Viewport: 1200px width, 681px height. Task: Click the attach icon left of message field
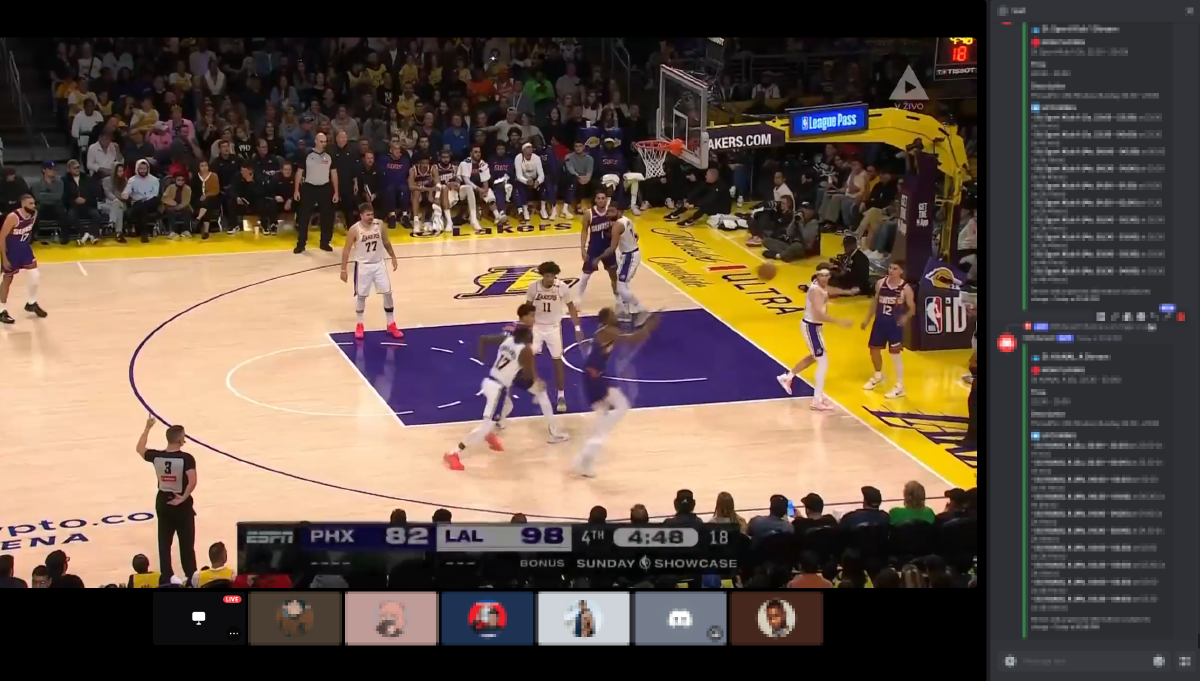pos(1010,661)
